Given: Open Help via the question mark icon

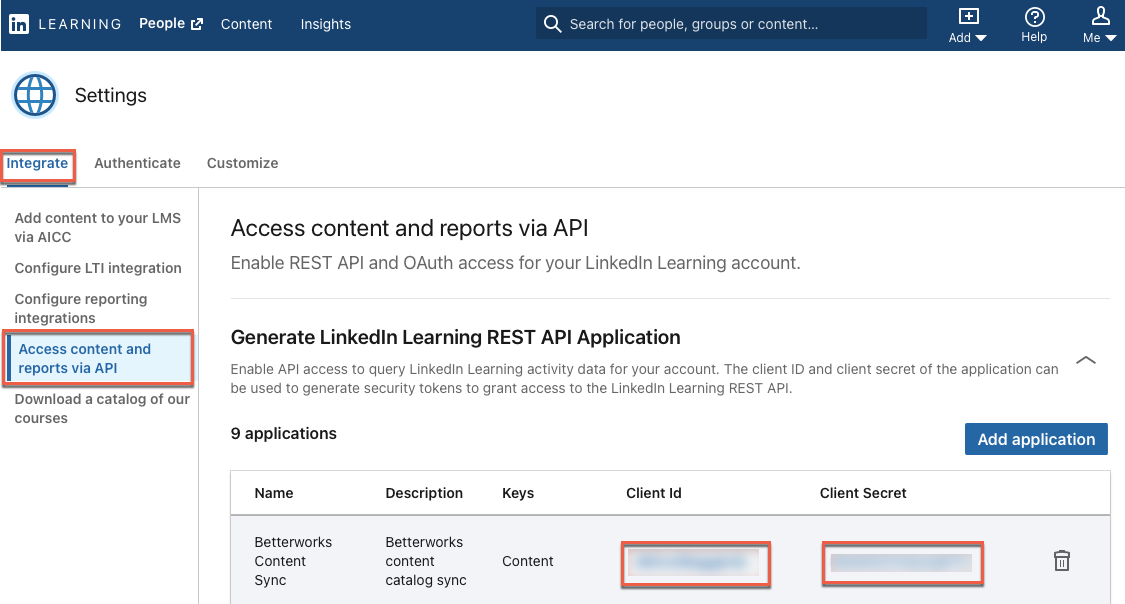Looking at the screenshot, I should pos(1034,18).
